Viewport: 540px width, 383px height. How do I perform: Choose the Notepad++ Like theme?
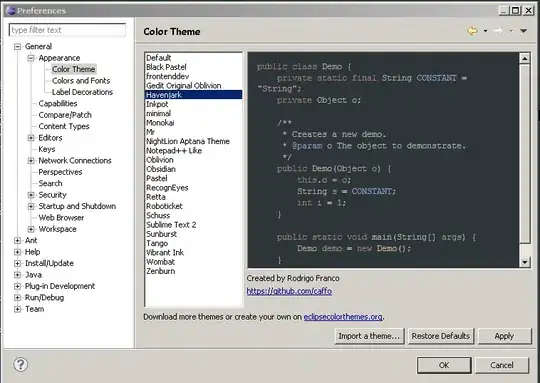pos(193,151)
